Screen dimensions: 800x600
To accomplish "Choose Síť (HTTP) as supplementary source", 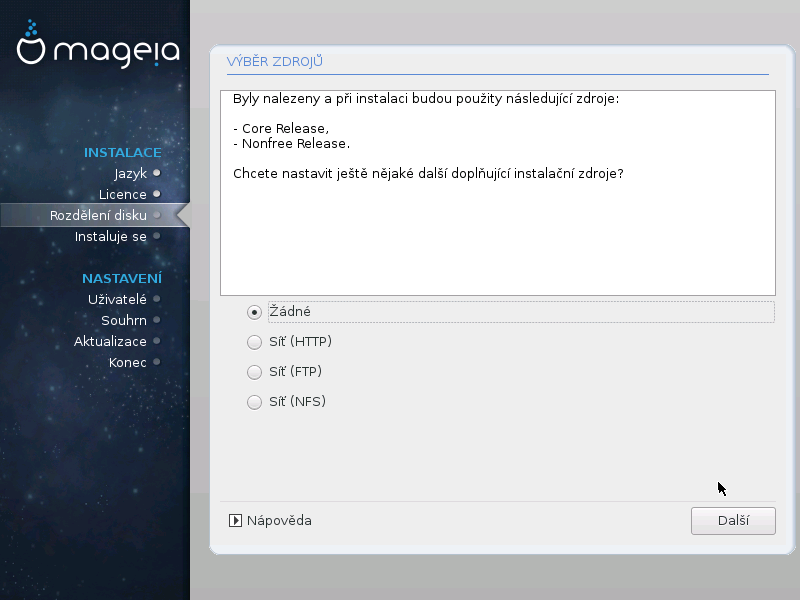I will [x=254, y=342].
